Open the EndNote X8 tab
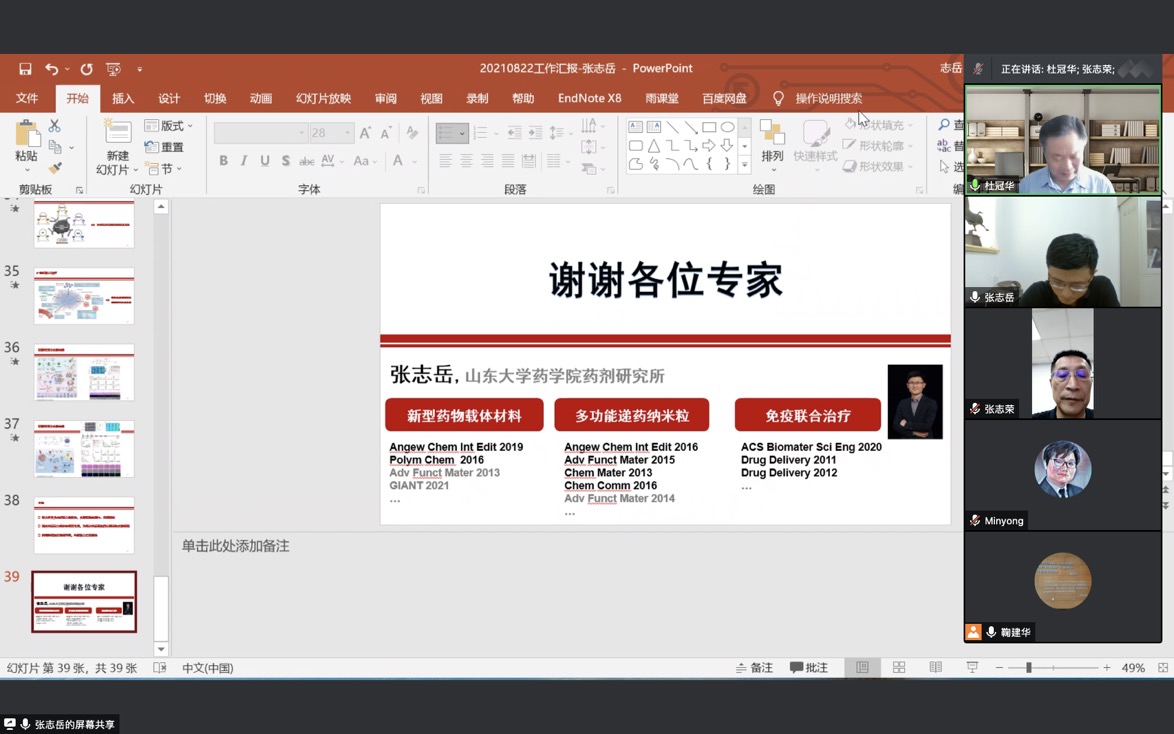 point(589,99)
